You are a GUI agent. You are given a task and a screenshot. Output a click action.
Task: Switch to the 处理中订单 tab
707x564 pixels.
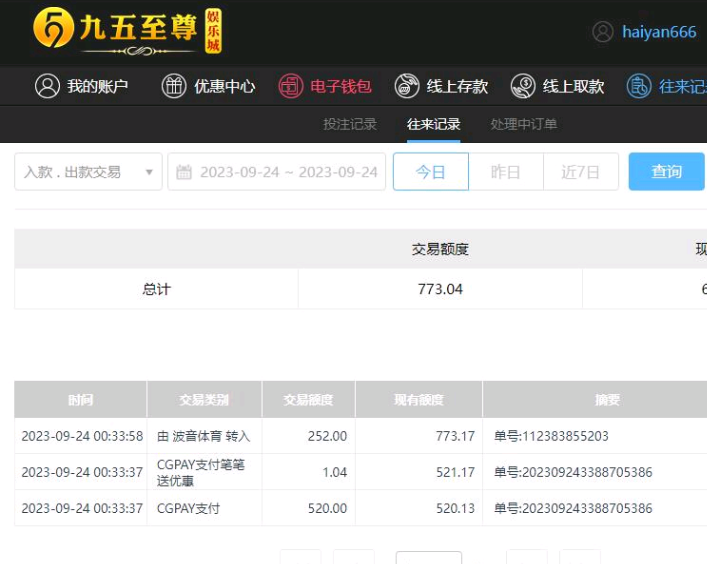coord(524,124)
